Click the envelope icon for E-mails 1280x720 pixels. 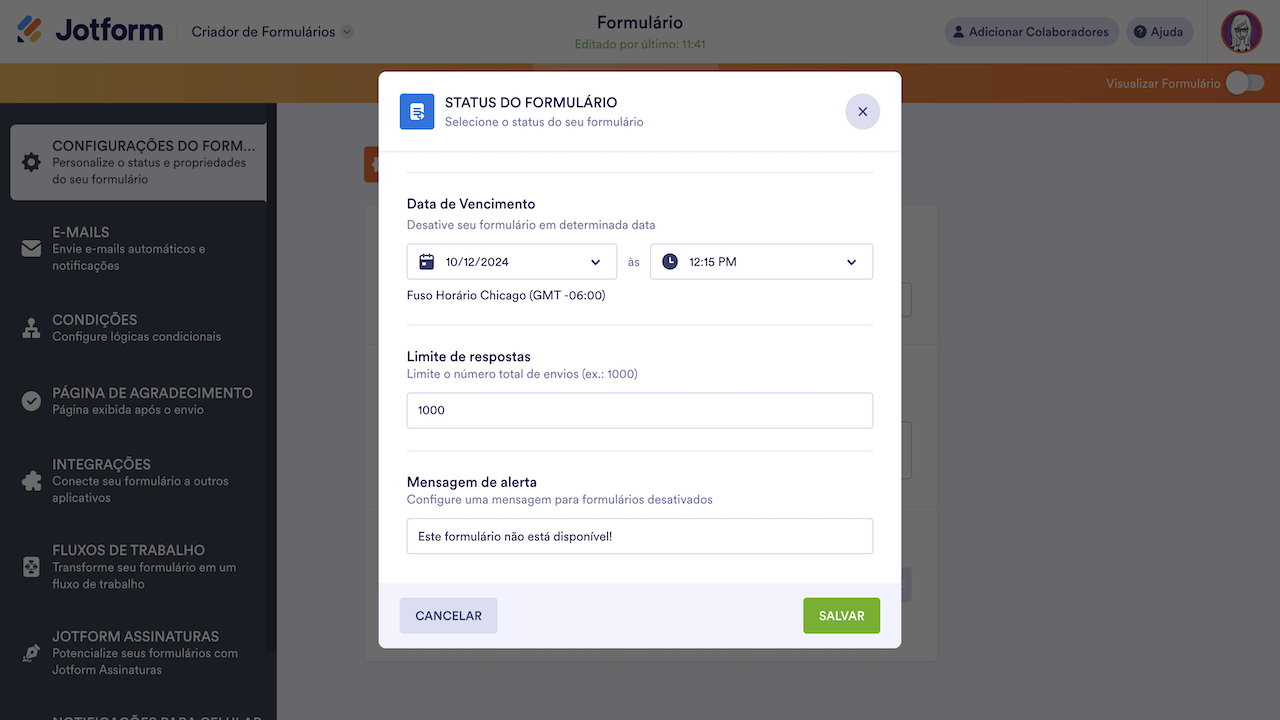(31, 249)
